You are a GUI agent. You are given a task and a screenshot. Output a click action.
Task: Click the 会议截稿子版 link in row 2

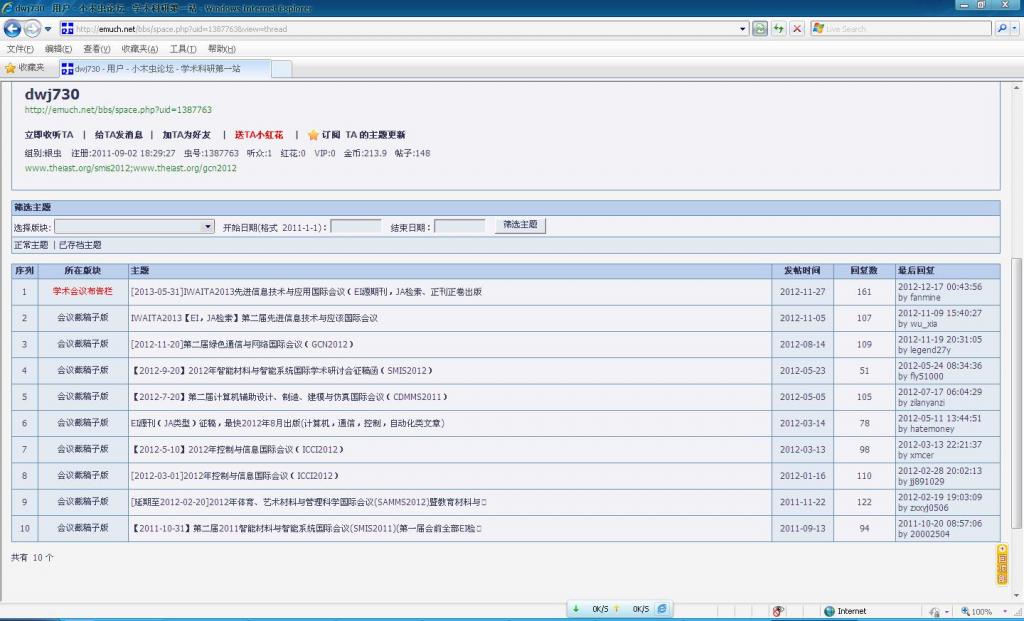point(83,317)
